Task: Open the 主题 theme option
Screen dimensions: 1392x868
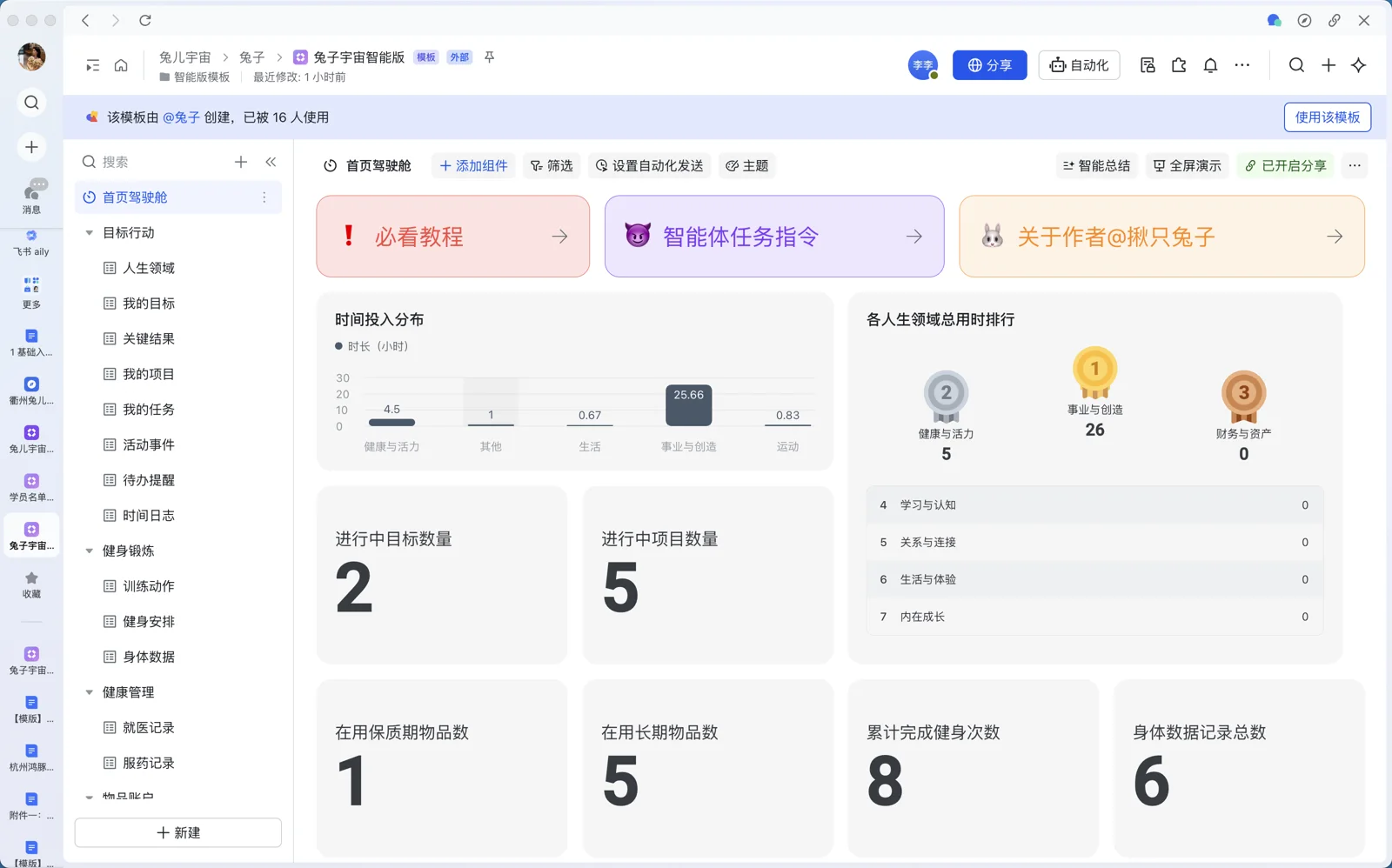Action: (746, 165)
